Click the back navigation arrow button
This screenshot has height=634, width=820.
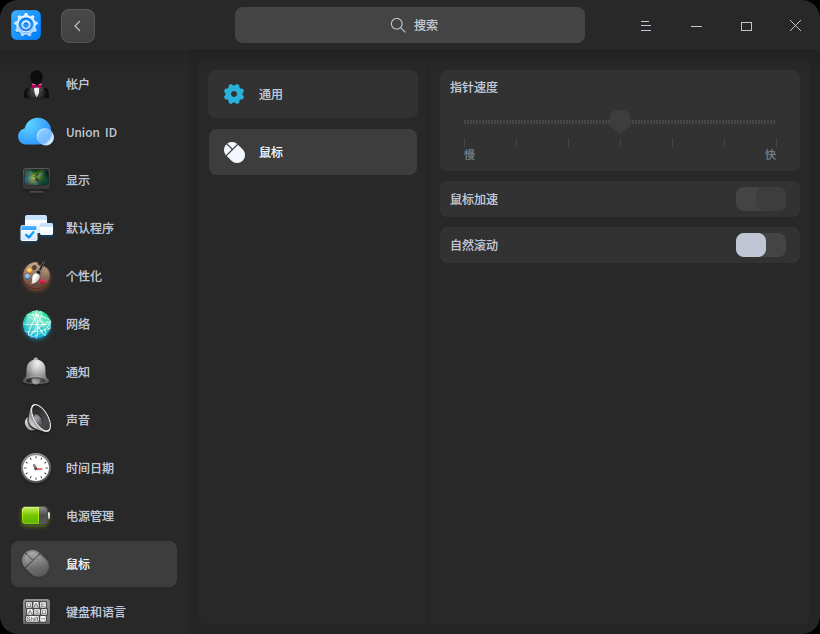coord(78,25)
